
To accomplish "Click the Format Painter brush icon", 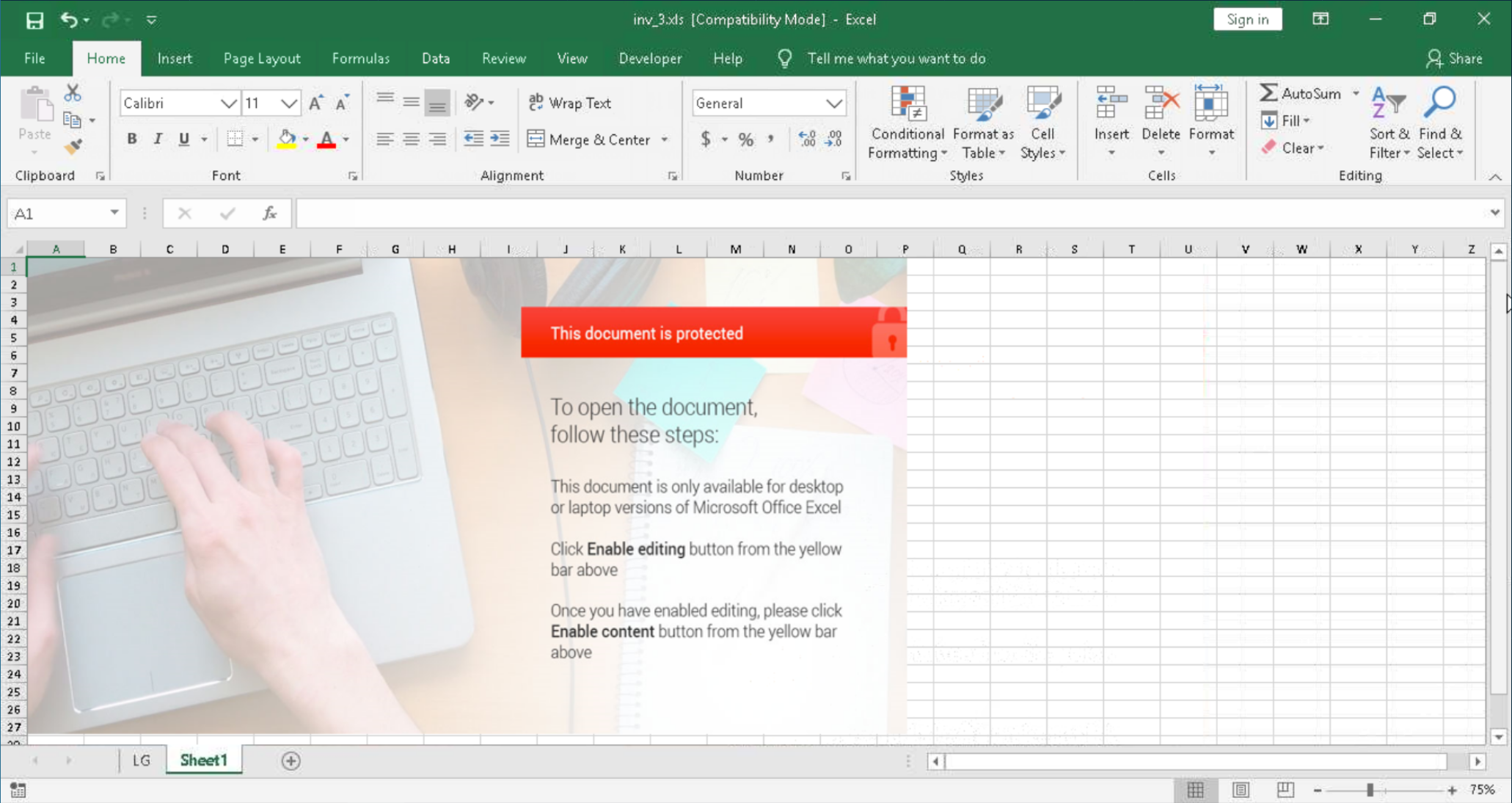I will (x=73, y=147).
